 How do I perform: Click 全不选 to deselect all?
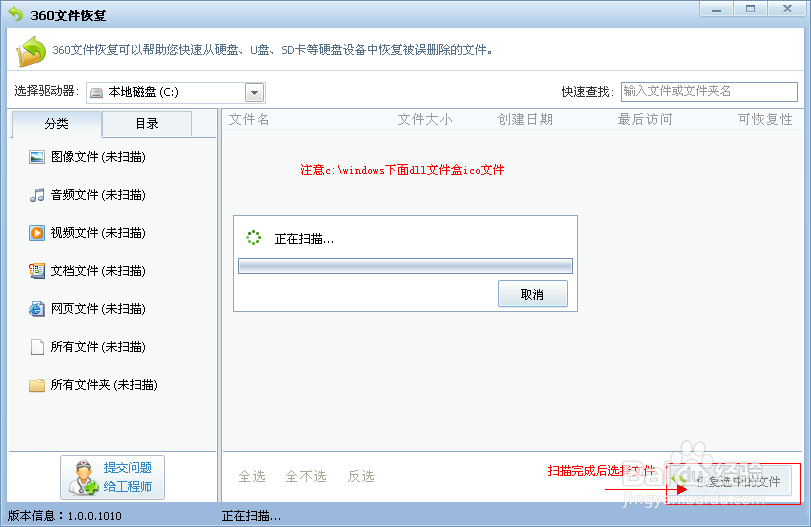[306, 476]
